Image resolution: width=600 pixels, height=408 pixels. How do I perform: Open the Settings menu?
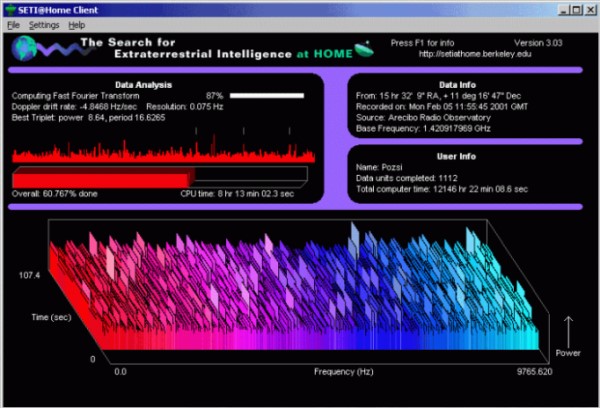point(44,25)
